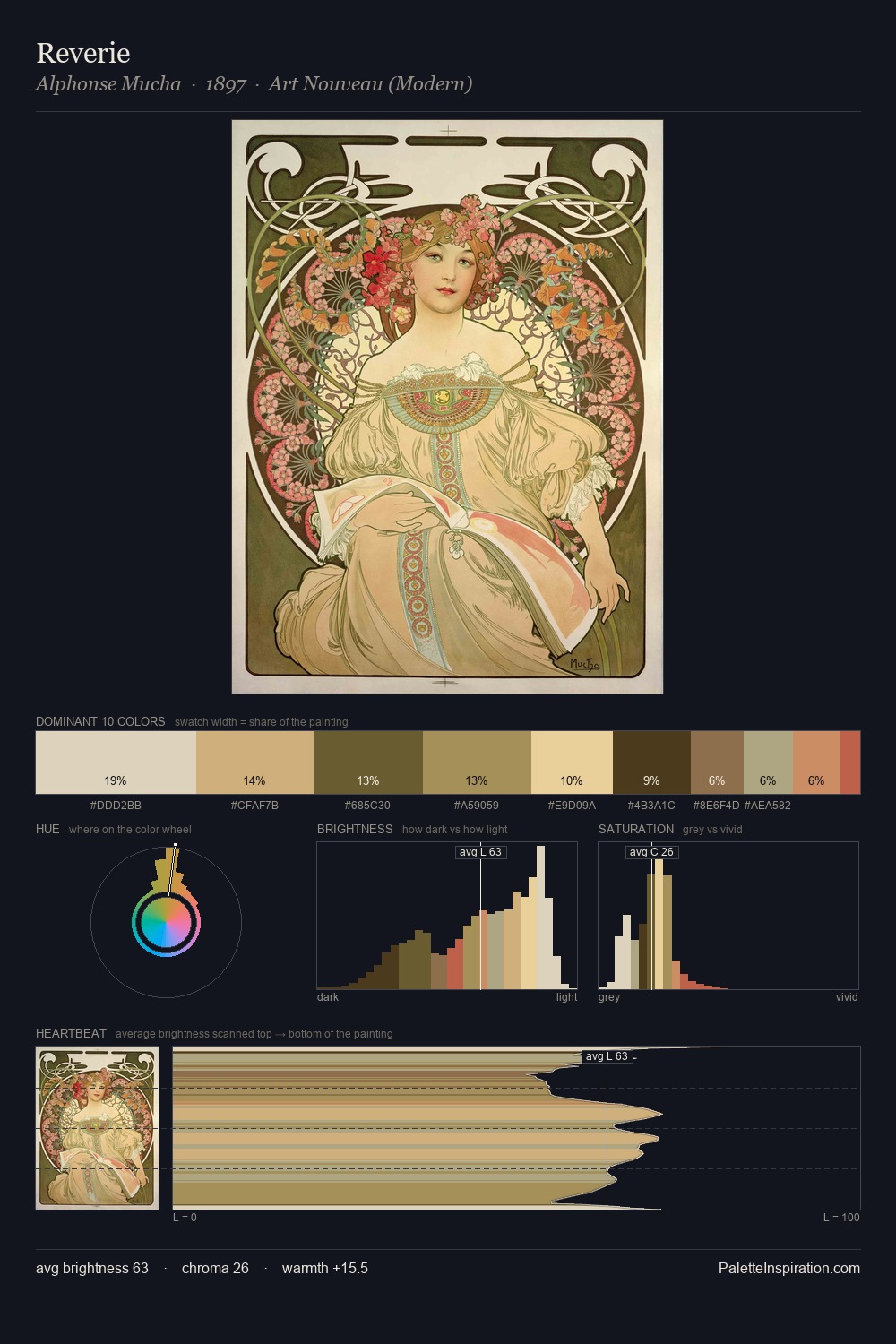896x1344 pixels.
Task: Click the heartbeat brightness profile chart
Action: click(516, 1127)
